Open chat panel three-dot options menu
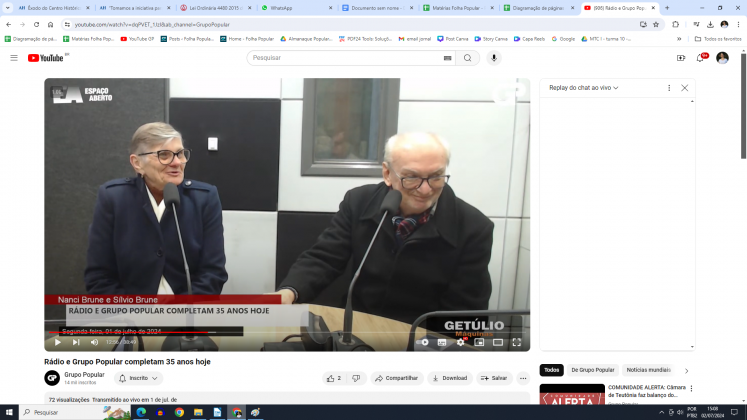The width and height of the screenshot is (747, 420). click(x=669, y=88)
